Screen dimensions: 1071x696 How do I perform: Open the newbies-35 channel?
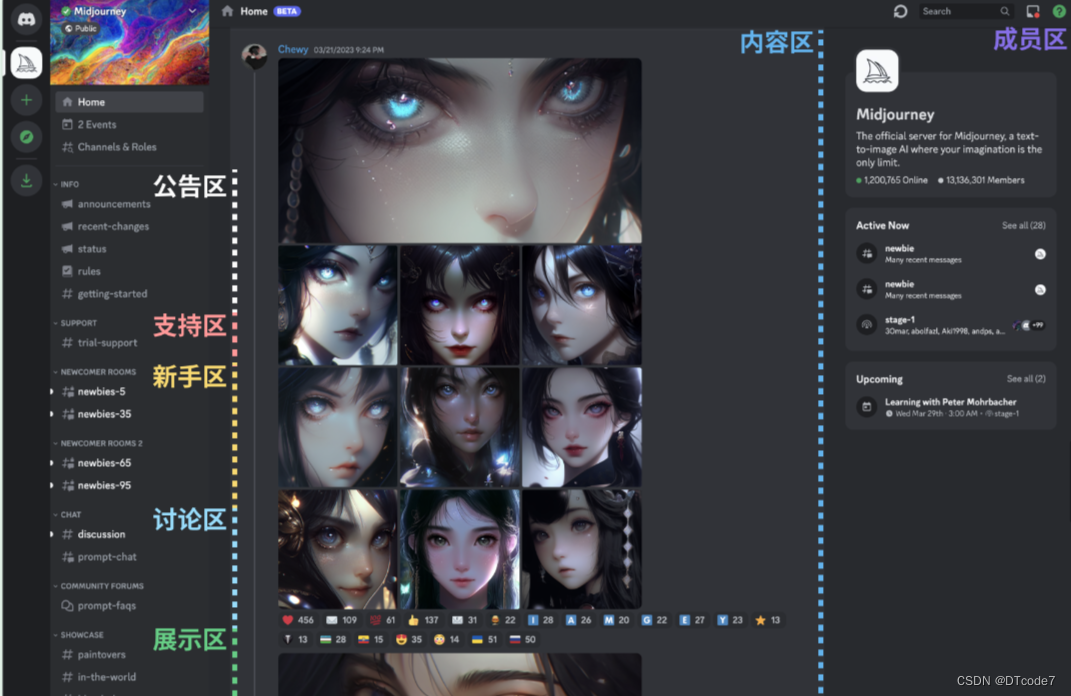[x=96, y=414]
